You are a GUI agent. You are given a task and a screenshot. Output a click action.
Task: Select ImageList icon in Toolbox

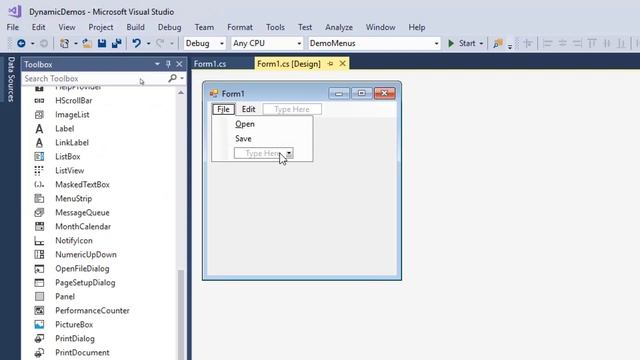point(39,115)
